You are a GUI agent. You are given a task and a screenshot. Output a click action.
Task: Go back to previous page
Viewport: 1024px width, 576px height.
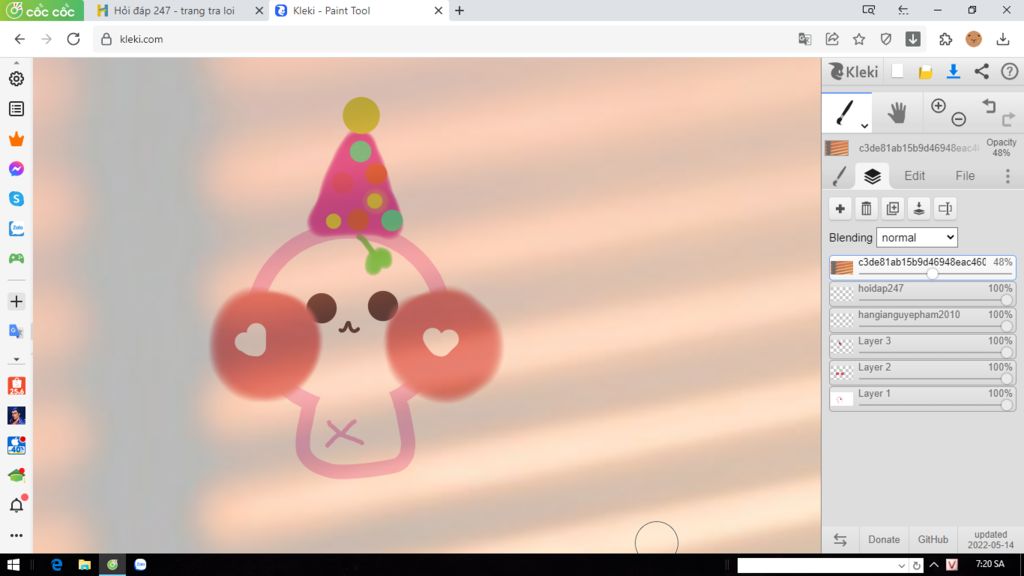(20, 39)
